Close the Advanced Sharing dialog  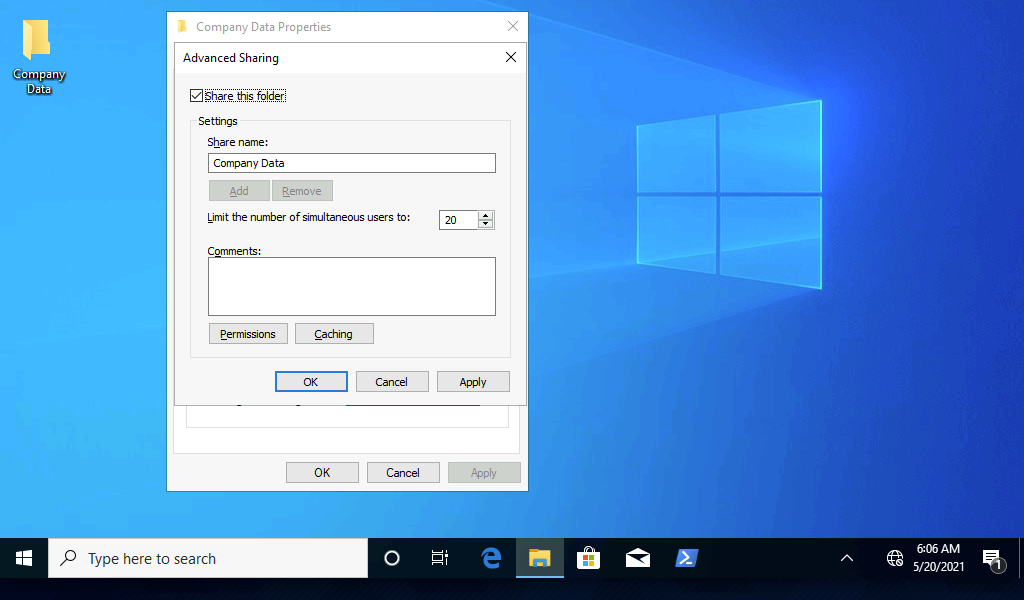pyautogui.click(x=511, y=58)
